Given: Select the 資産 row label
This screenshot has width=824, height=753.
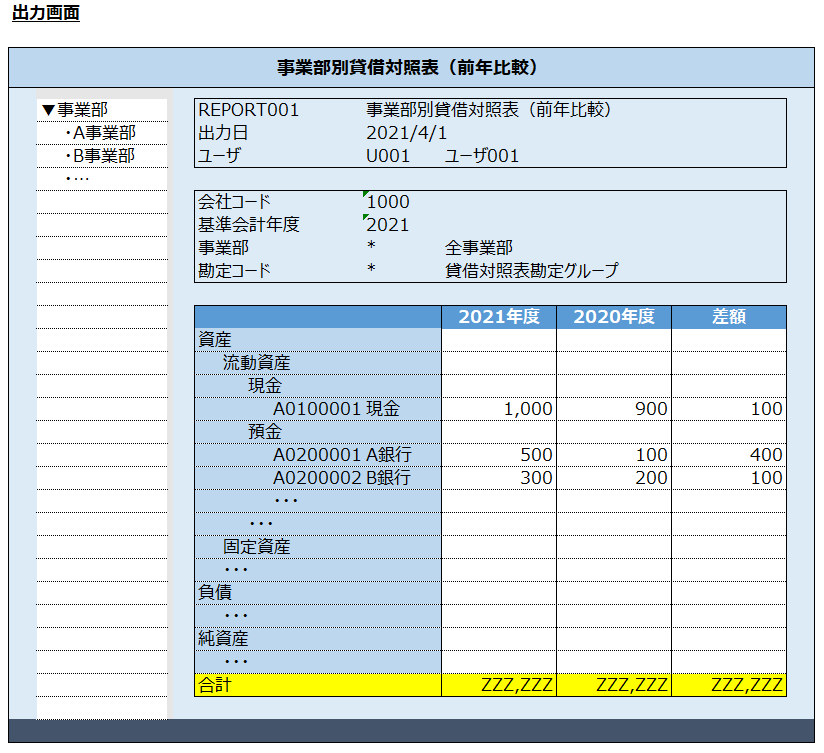Looking at the screenshot, I should (215, 340).
